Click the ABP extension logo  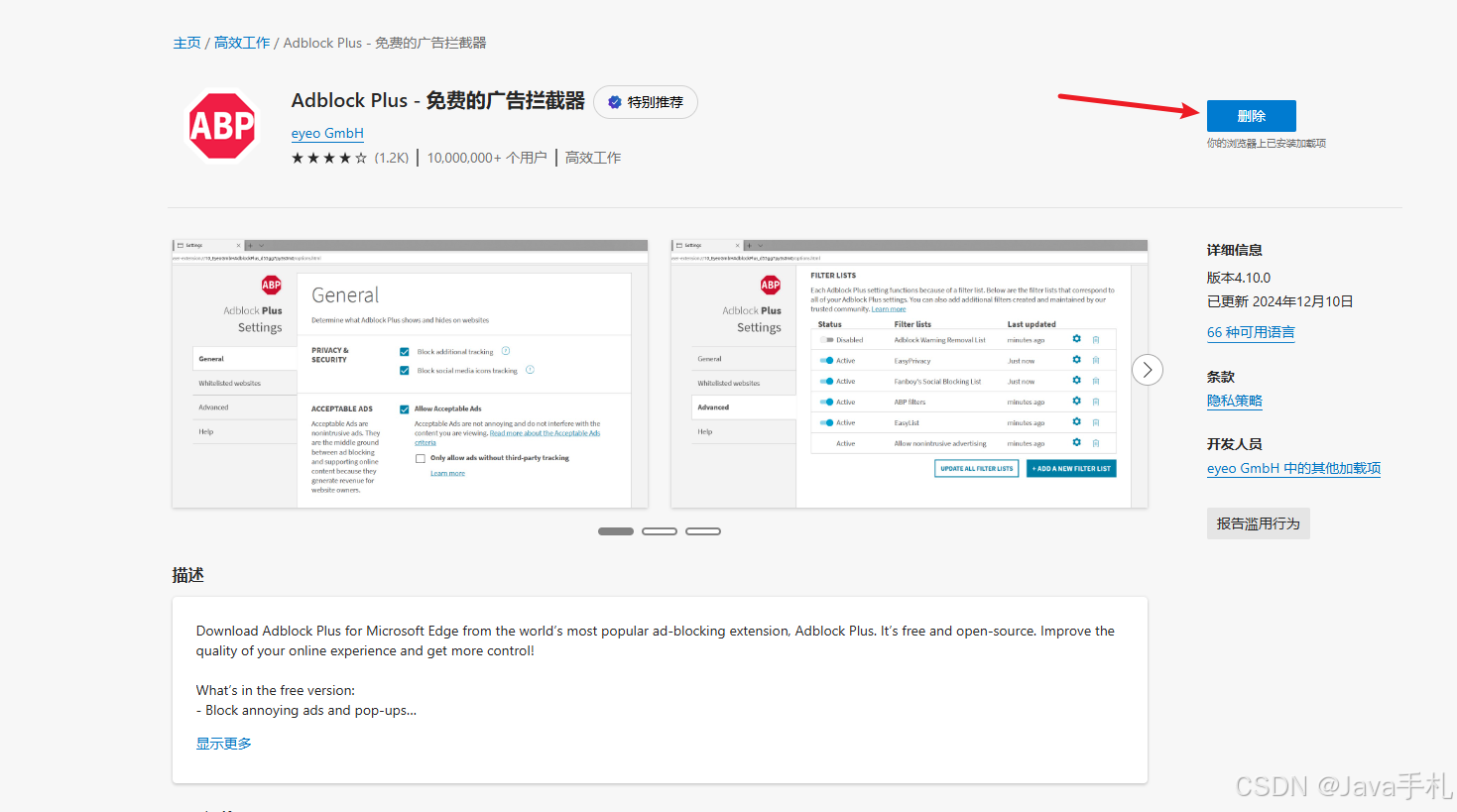222,126
